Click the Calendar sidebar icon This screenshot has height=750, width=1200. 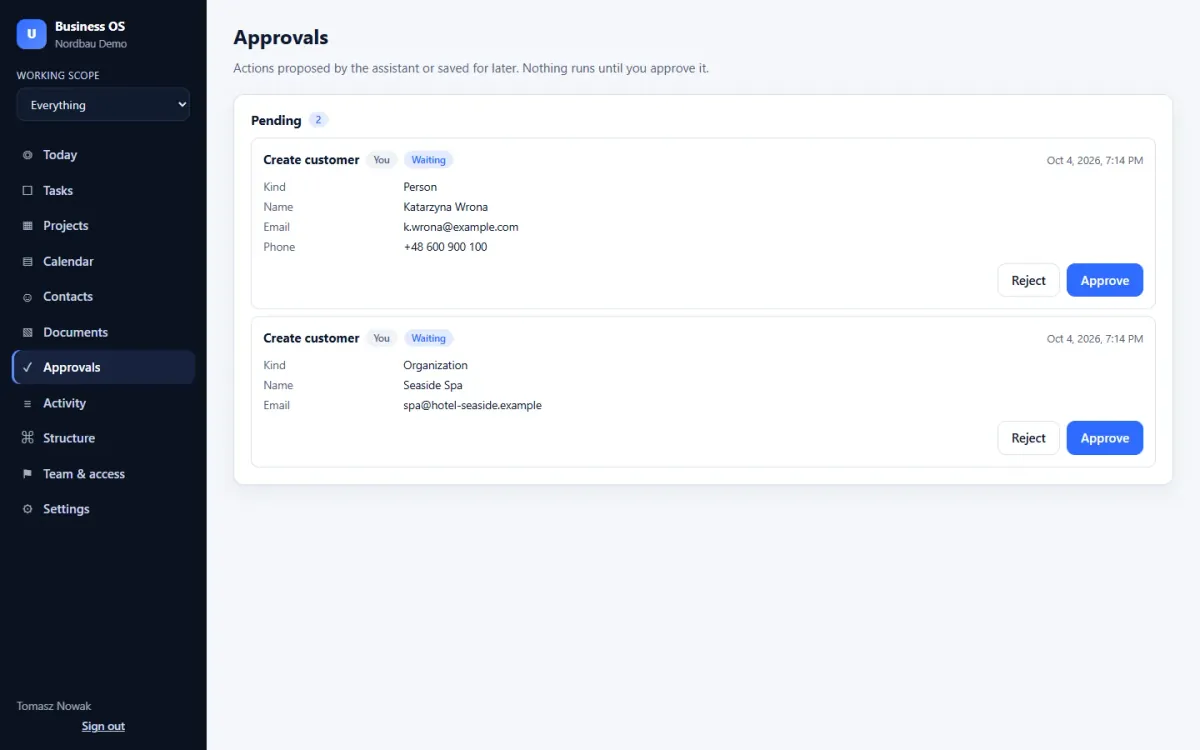tap(27, 261)
